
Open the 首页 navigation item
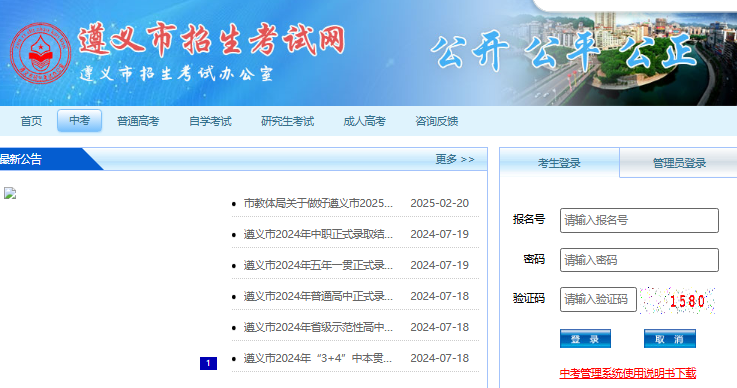pos(31,121)
